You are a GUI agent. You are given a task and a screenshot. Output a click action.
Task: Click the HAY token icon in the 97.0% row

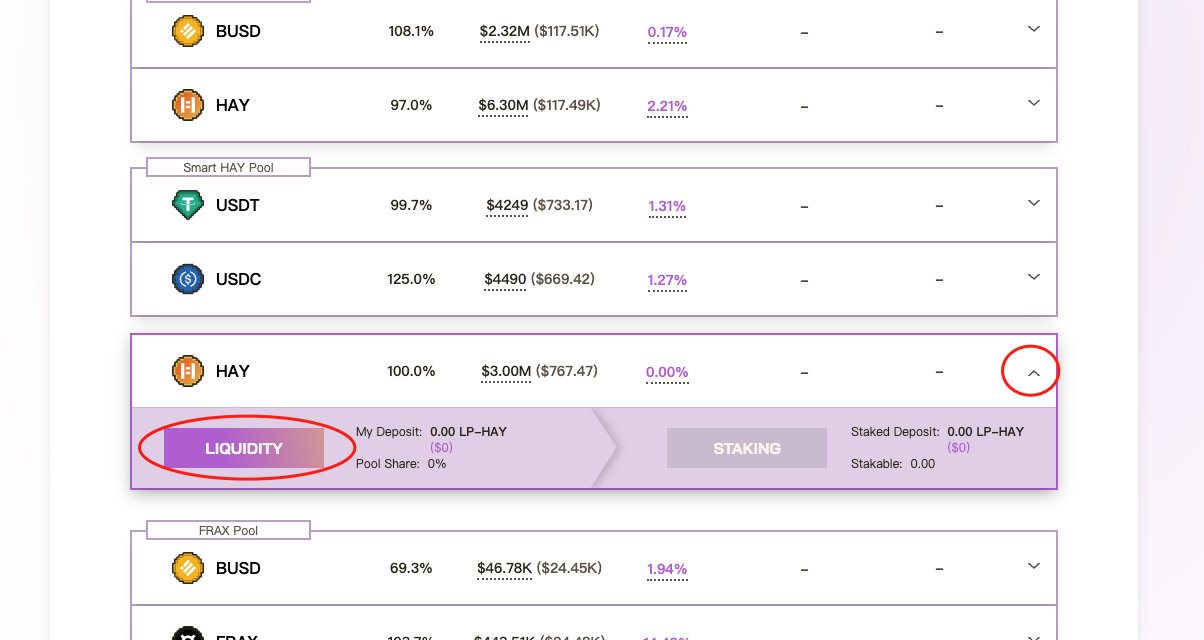(188, 105)
